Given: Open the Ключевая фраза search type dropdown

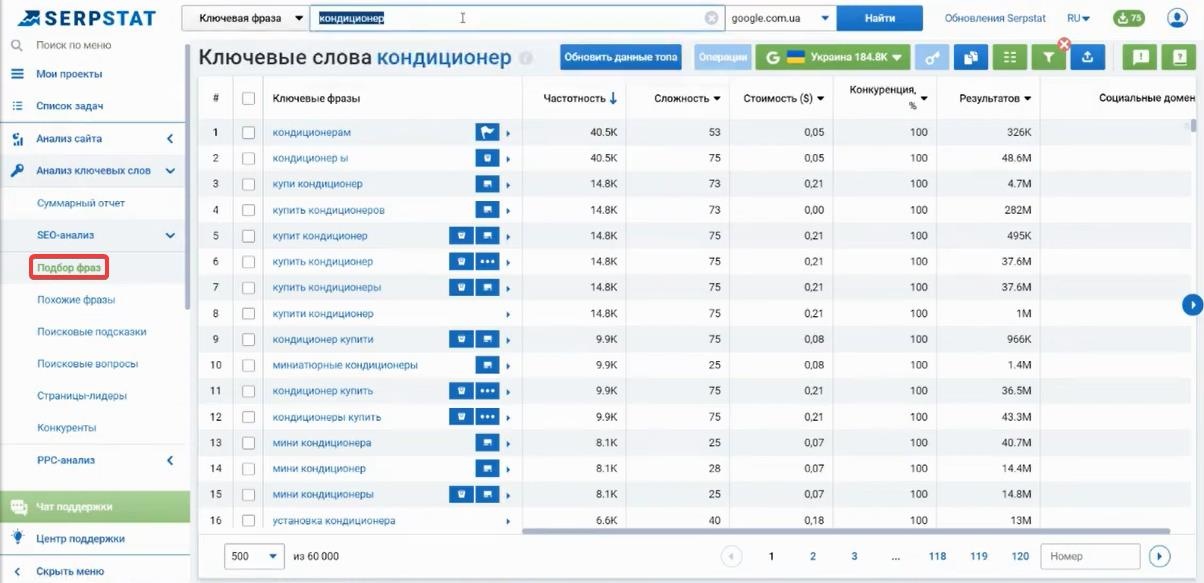Looking at the screenshot, I should tap(245, 18).
